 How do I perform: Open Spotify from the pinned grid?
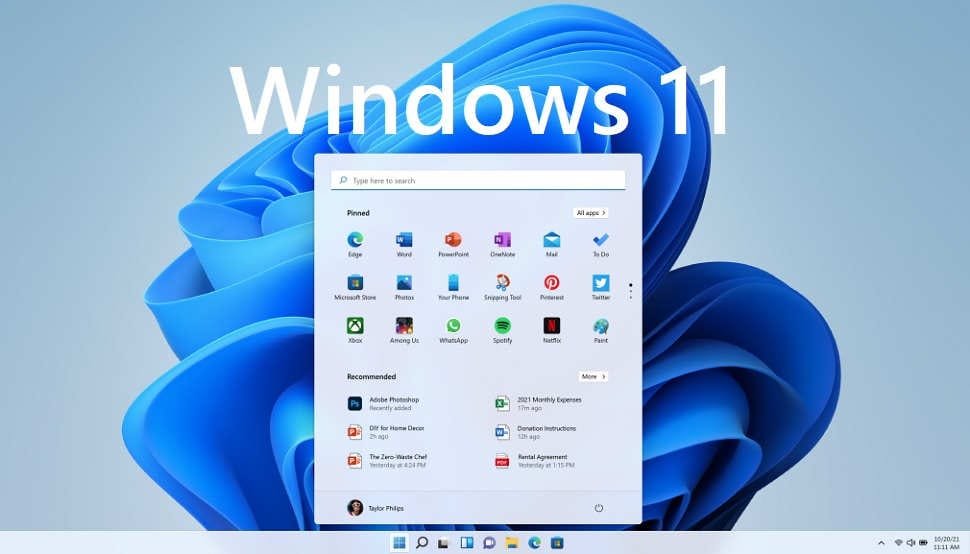pos(502,326)
